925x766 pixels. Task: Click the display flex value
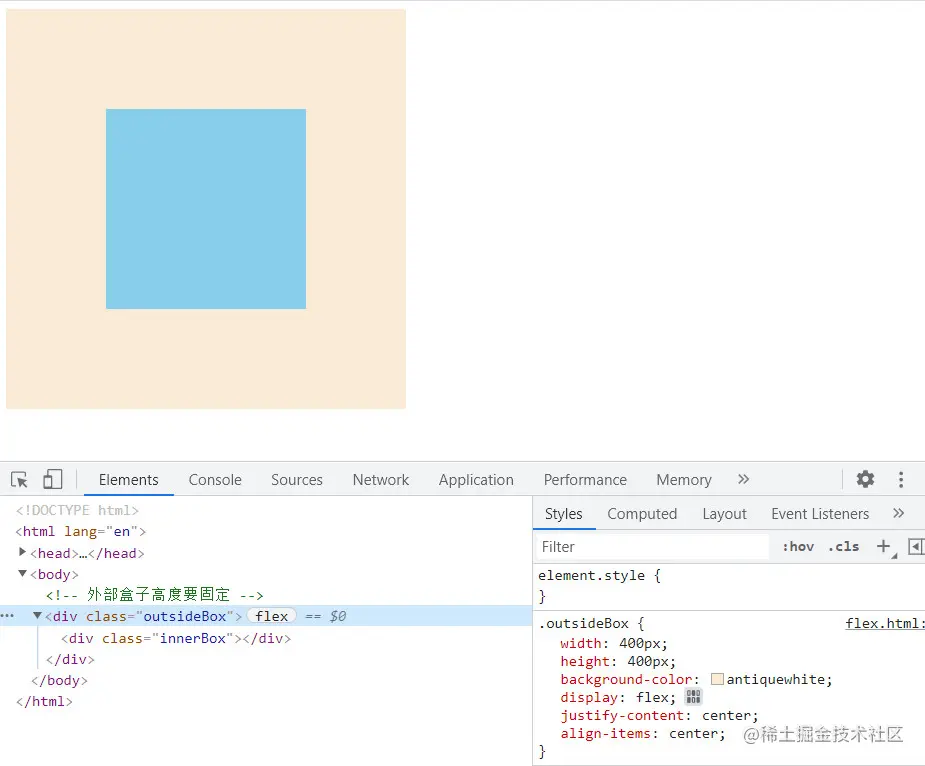652,698
